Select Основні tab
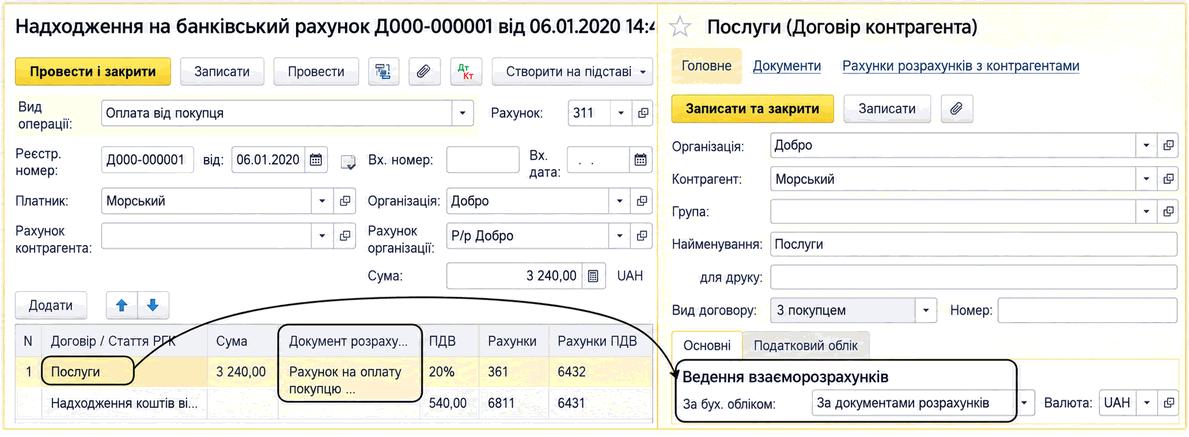The height and width of the screenshot is (437, 1189). point(707,346)
